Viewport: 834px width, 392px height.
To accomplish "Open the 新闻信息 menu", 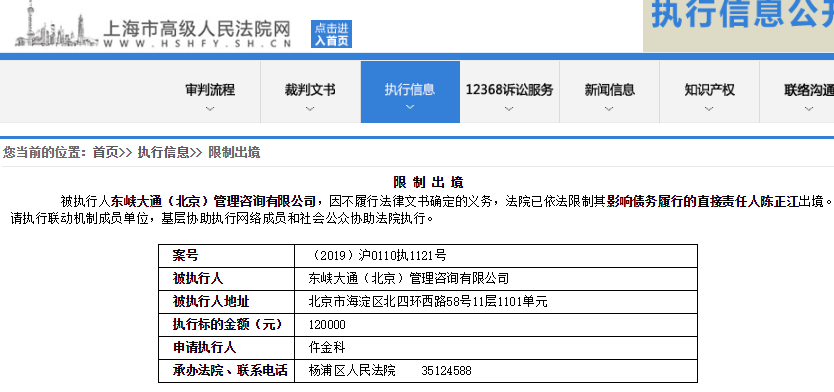I will [x=610, y=91].
